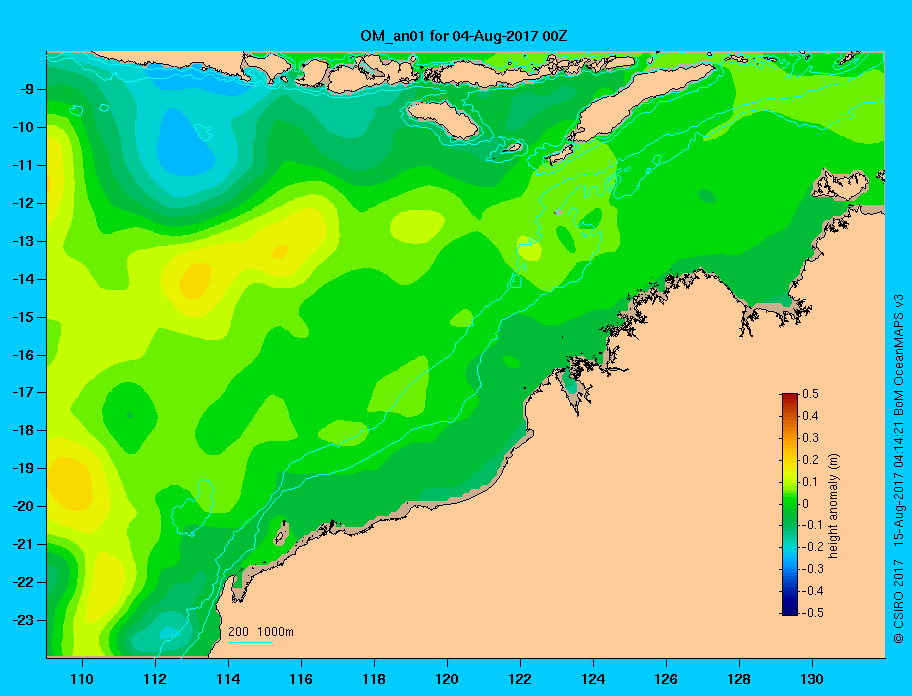Click the height anomaly color bar
The width and height of the screenshot is (912, 696).
pyautogui.click(x=790, y=504)
